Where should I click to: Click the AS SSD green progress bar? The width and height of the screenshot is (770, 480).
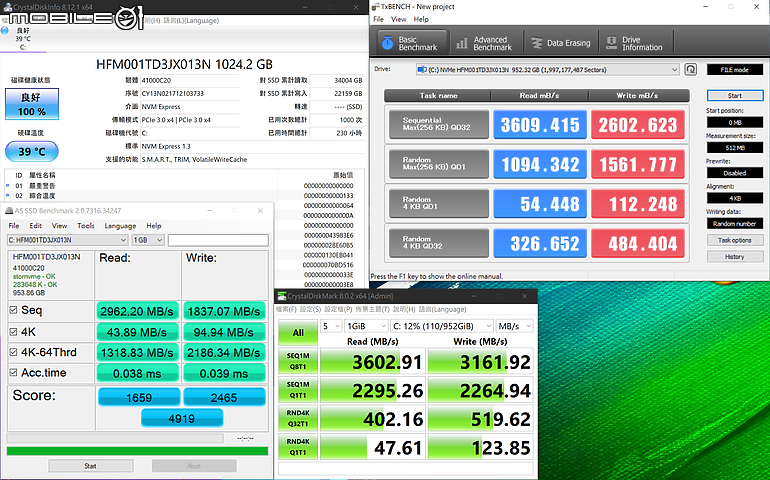138,451
